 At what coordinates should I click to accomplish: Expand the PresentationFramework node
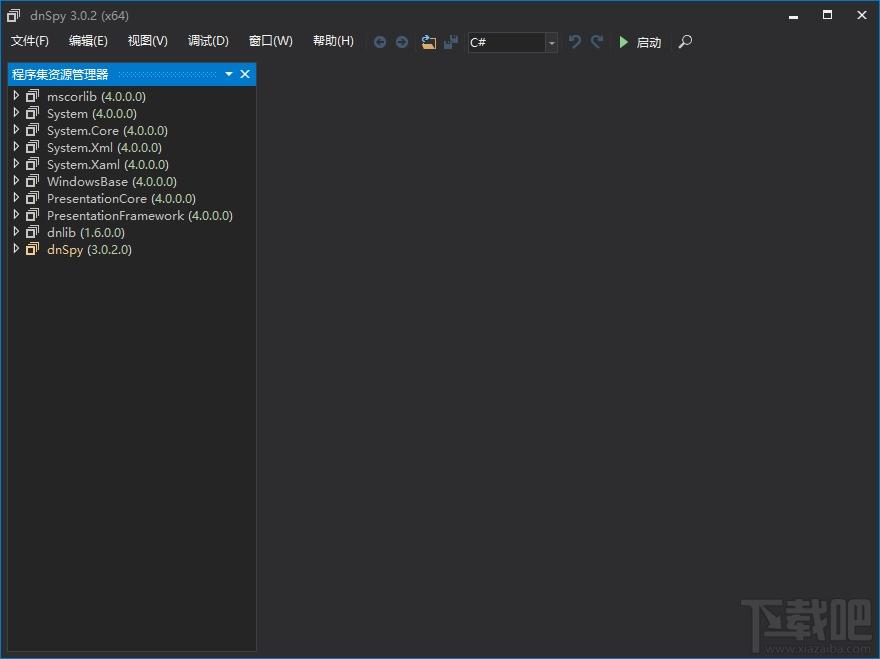16,214
